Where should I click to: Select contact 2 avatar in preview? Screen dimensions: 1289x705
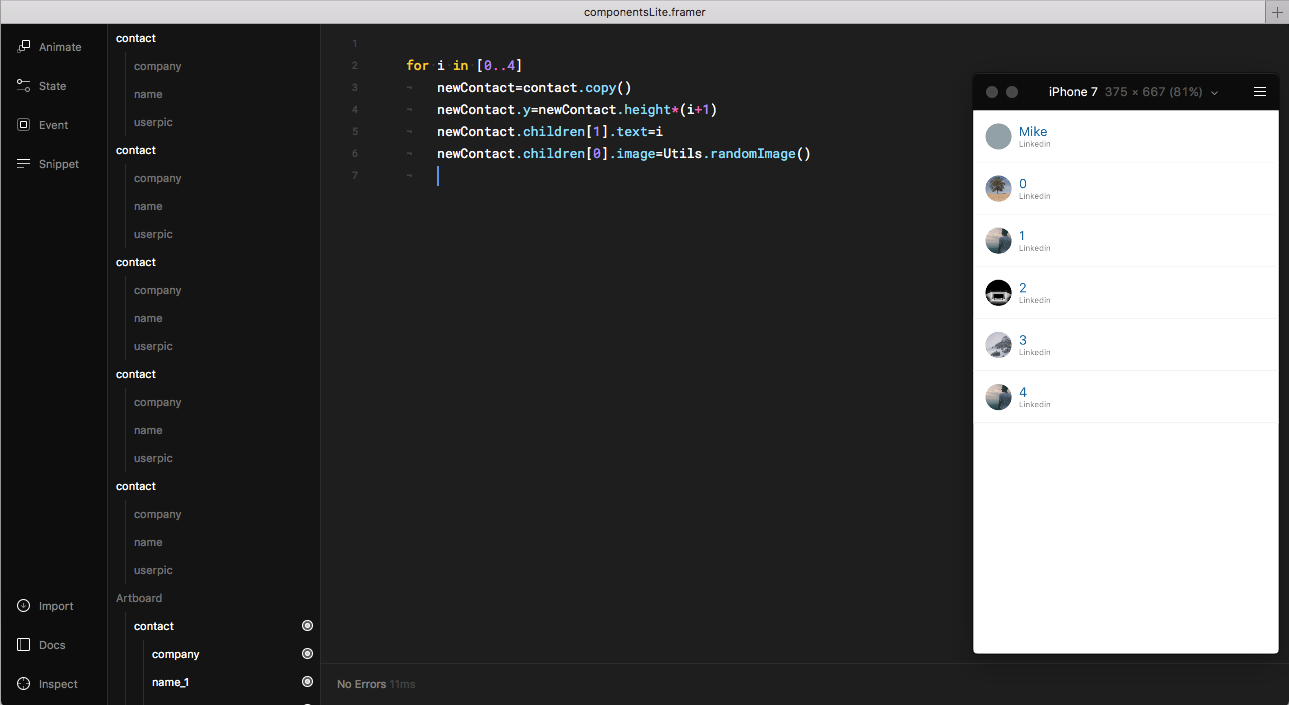coord(998,292)
